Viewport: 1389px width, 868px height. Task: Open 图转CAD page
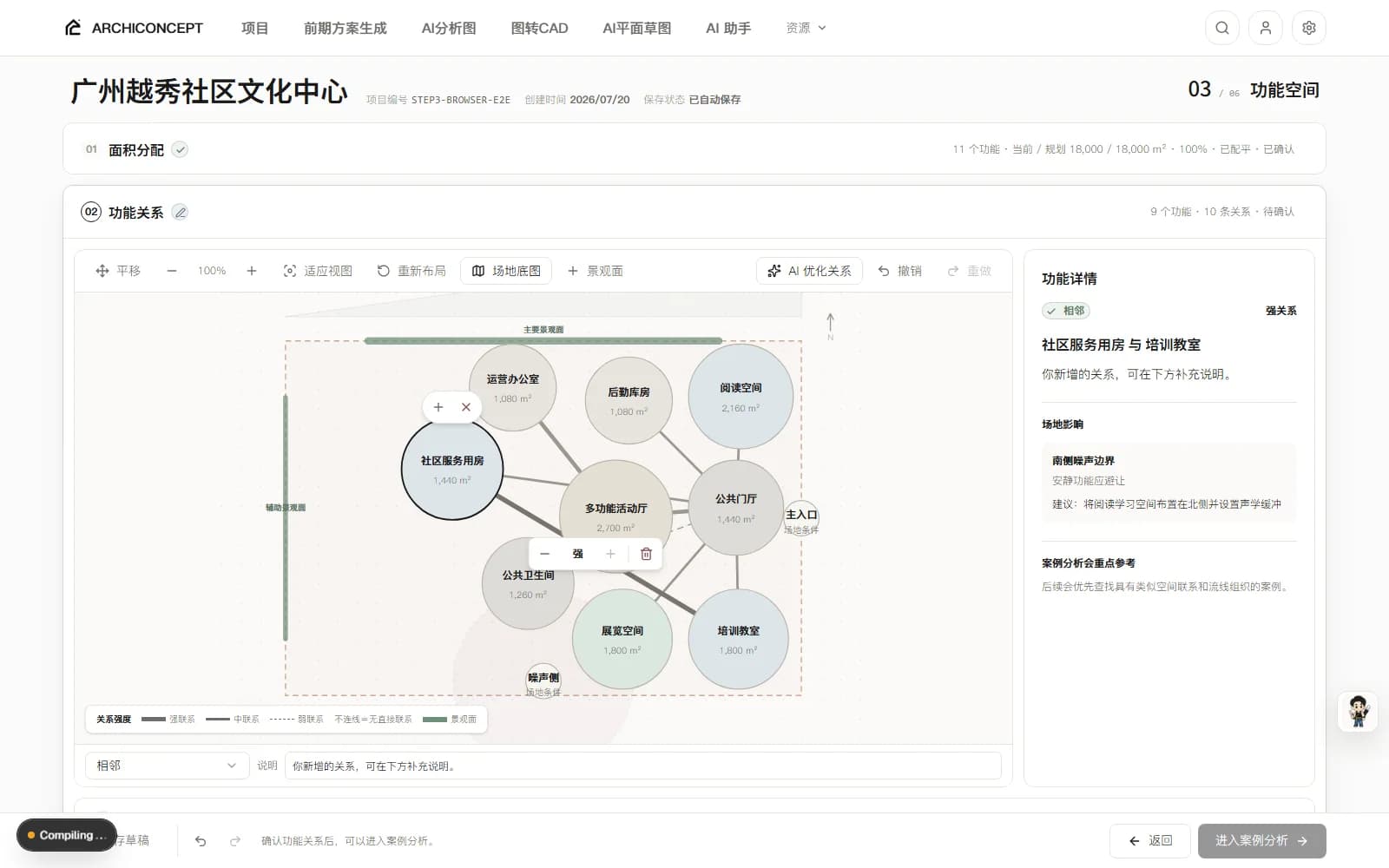539,28
